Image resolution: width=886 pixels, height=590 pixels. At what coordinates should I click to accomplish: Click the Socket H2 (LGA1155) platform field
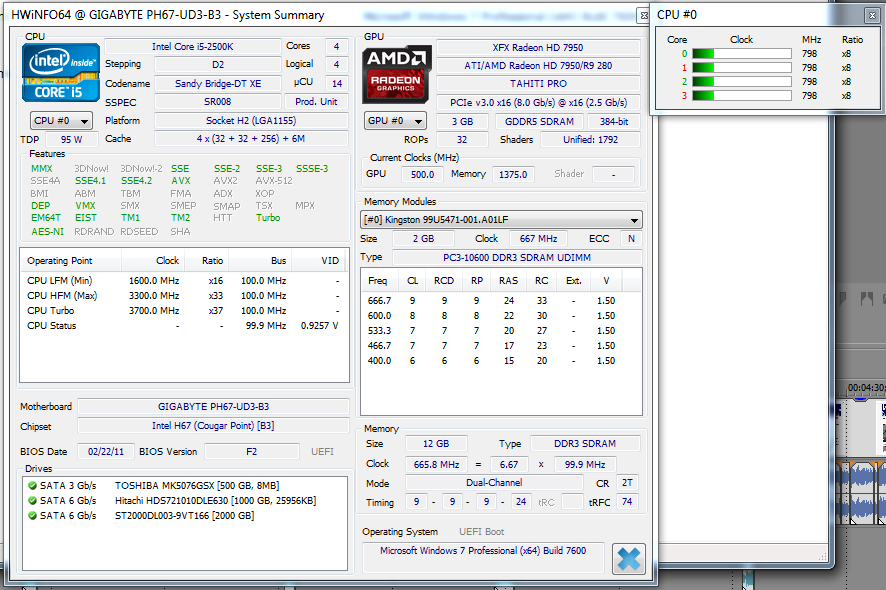coord(251,120)
